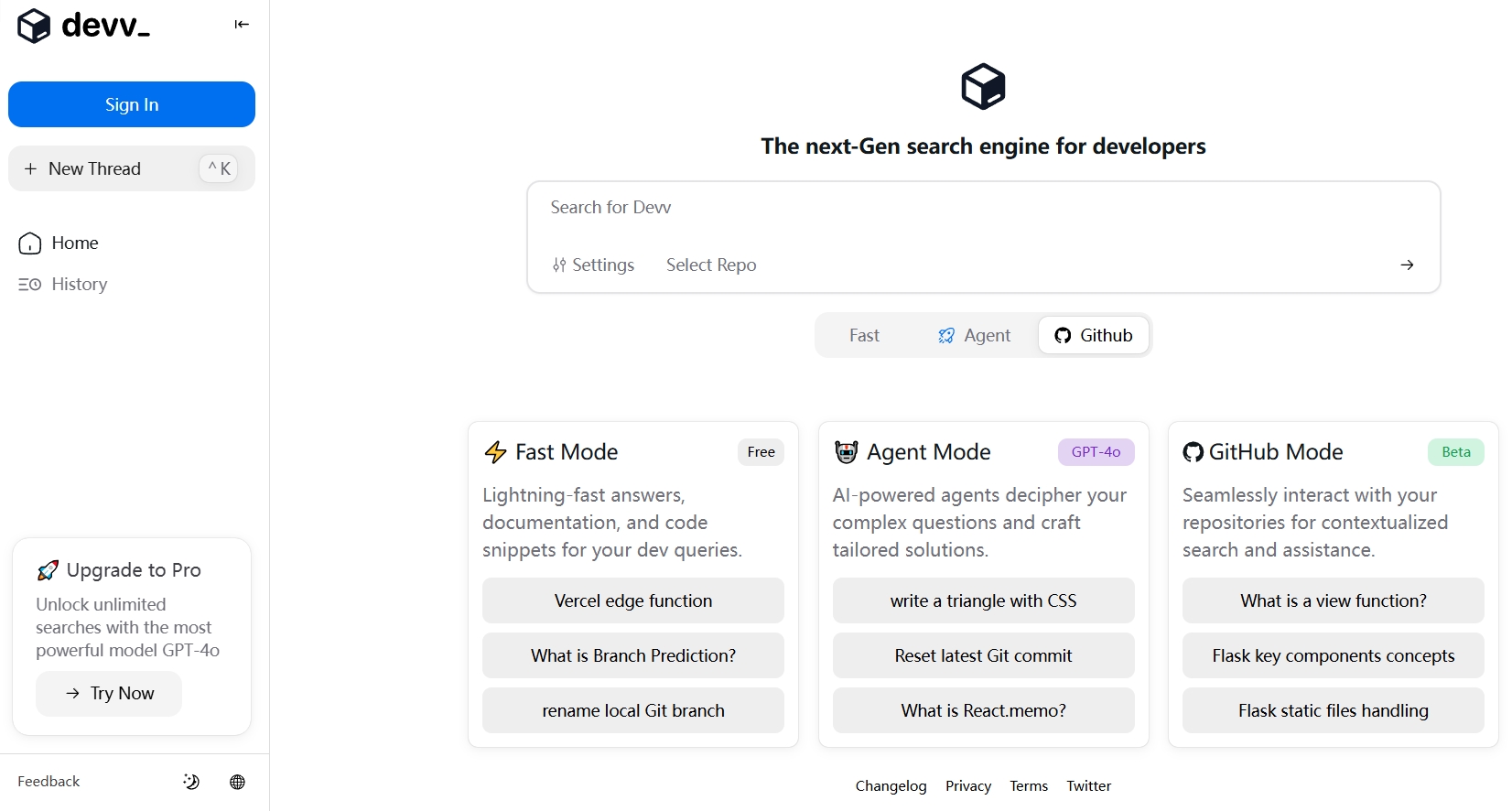This screenshot has width=1512, height=811.
Task: Go to Home in the sidebar
Action: click(59, 243)
